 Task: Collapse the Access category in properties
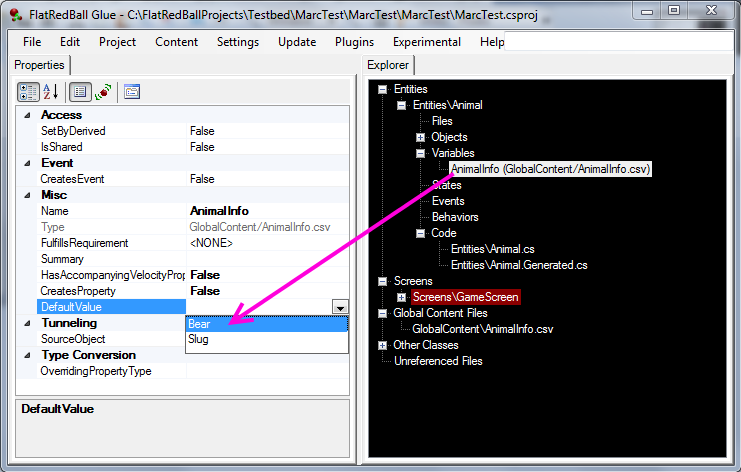[x=26, y=115]
